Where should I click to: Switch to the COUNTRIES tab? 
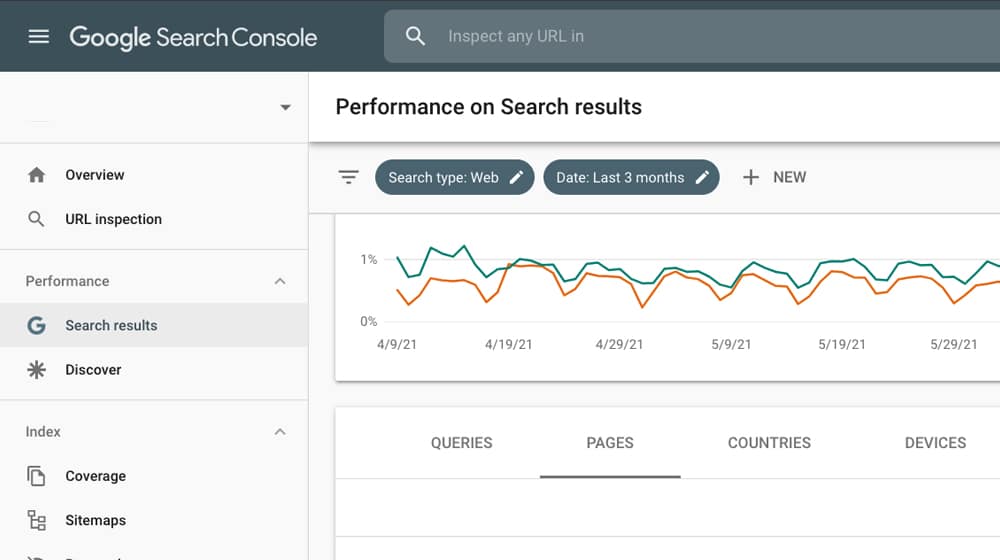(x=769, y=443)
